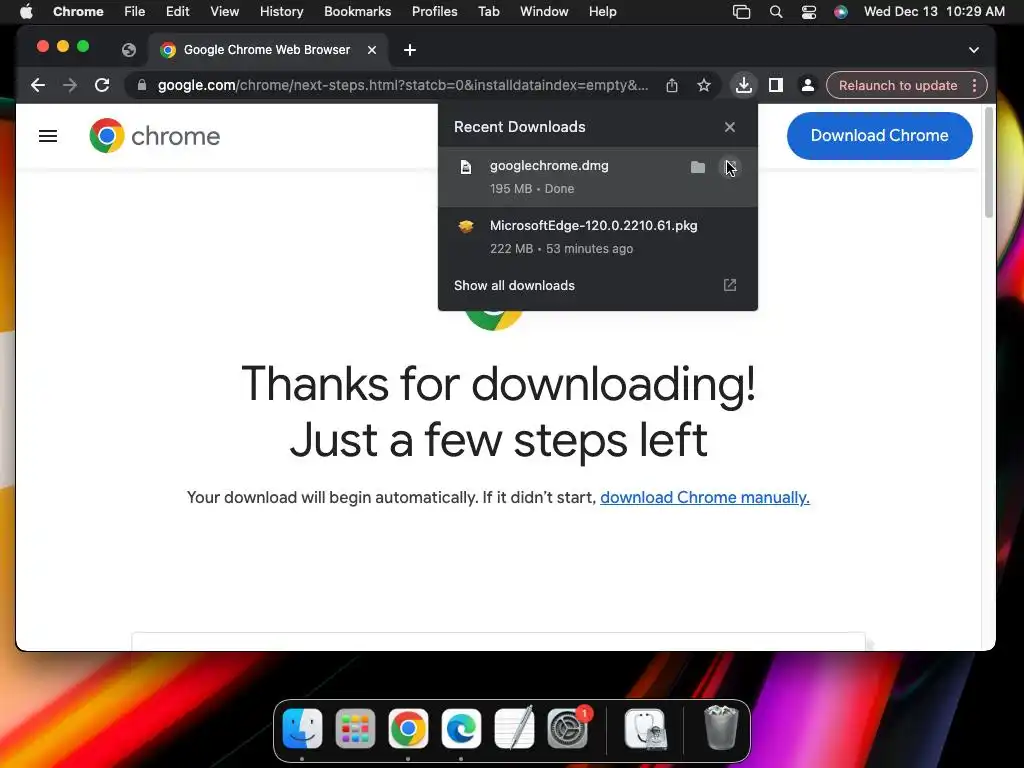Open TextEdit from the dock

pos(515,728)
